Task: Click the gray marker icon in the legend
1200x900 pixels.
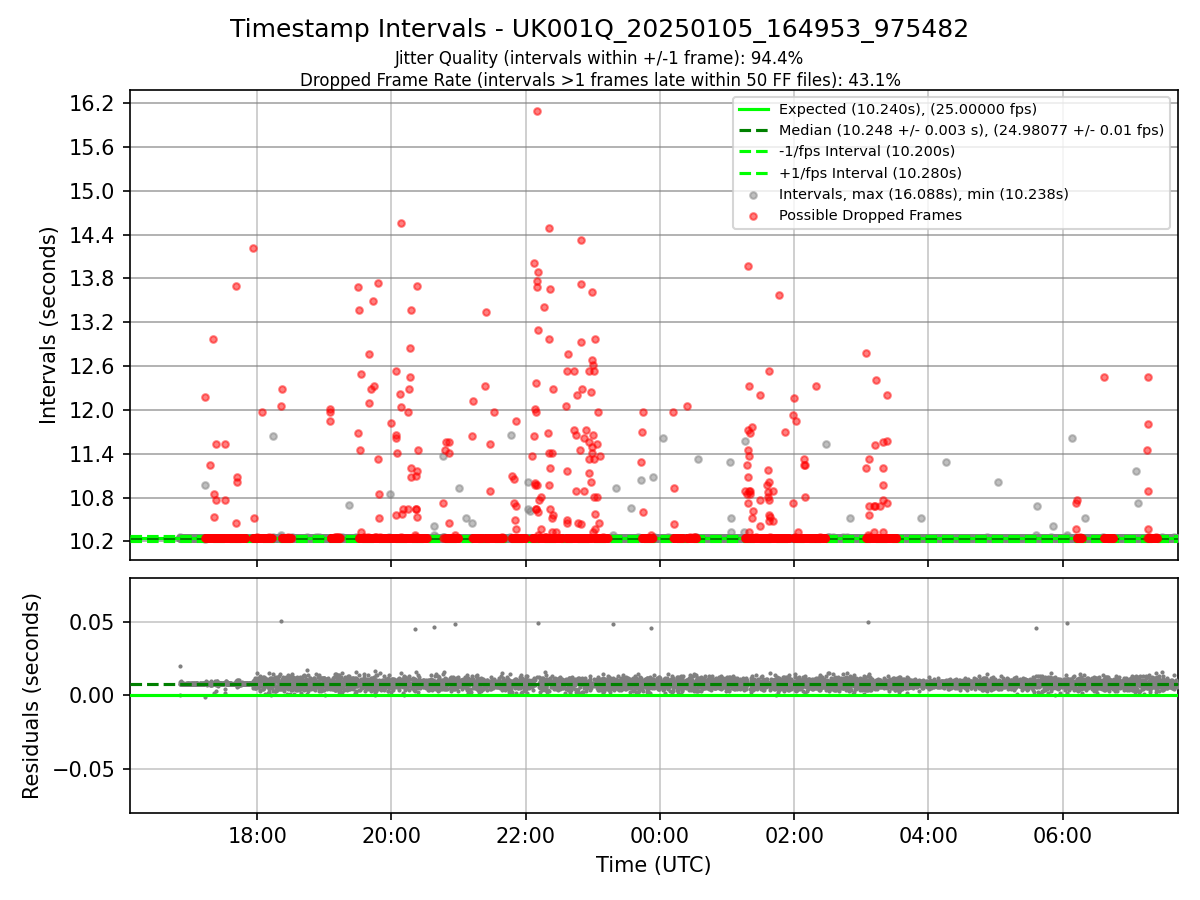Action: pyautogui.click(x=753, y=195)
